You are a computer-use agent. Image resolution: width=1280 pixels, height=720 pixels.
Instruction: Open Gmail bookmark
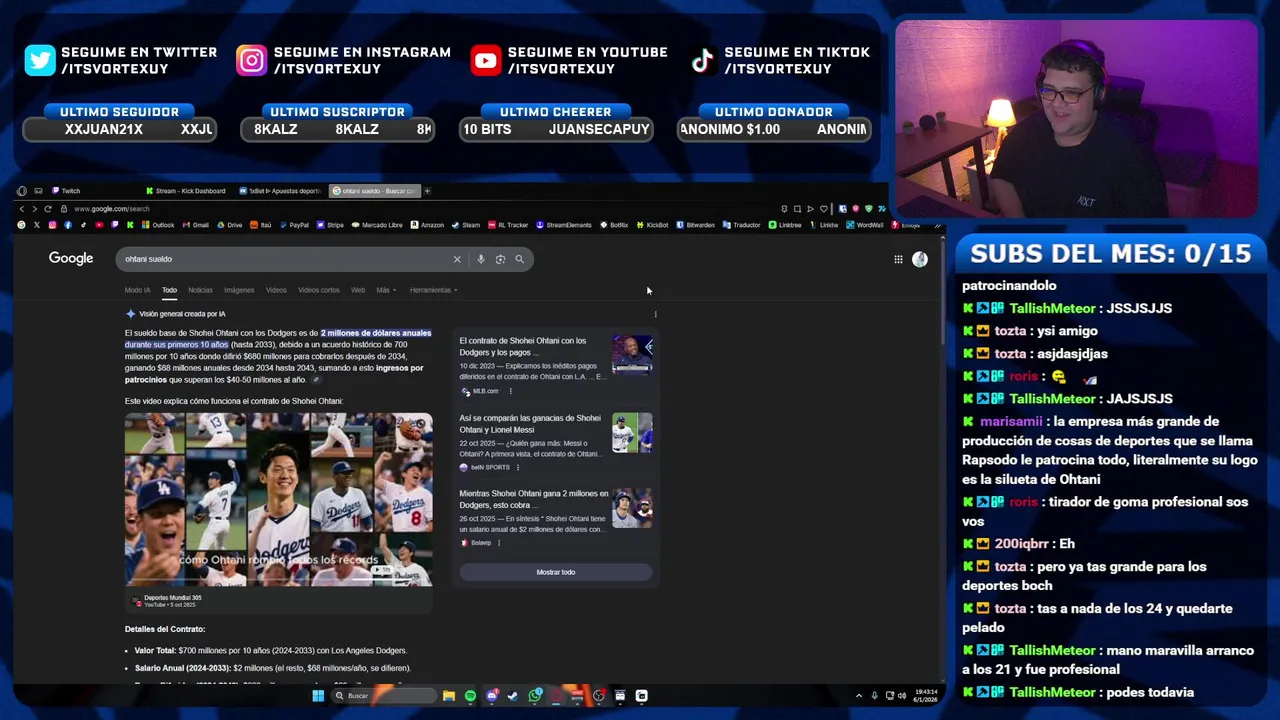pyautogui.click(x=195, y=225)
